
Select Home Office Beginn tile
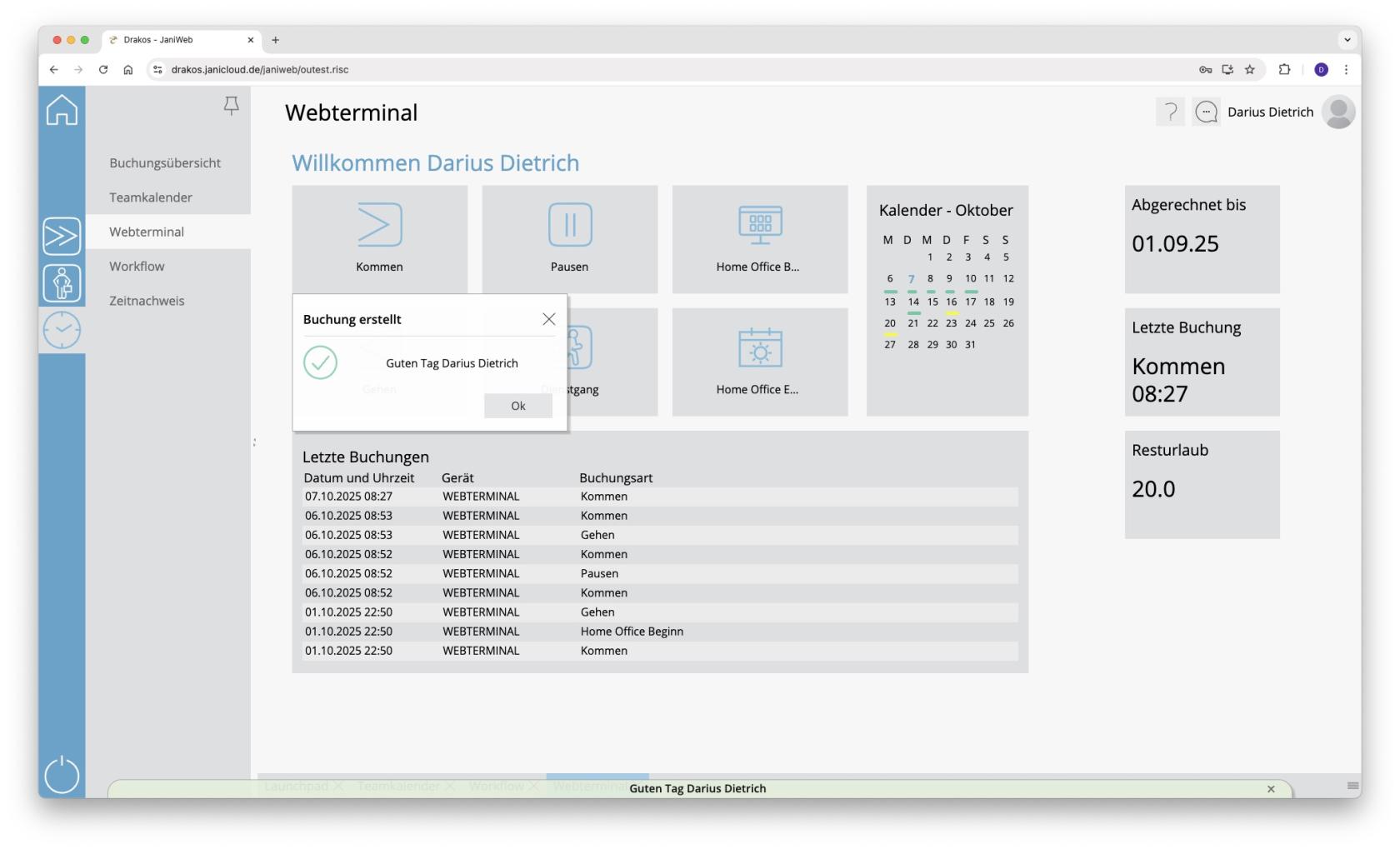[759, 239]
